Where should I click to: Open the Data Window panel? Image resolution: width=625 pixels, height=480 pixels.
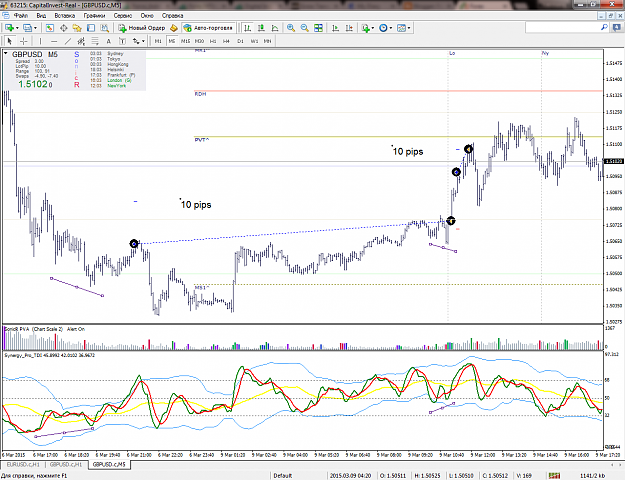[63, 28]
